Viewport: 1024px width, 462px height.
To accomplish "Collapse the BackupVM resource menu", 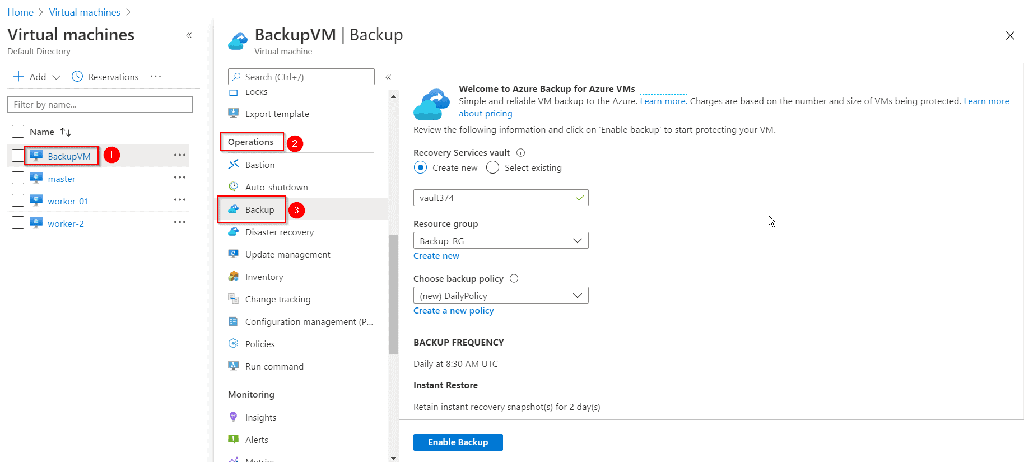I will [388, 77].
